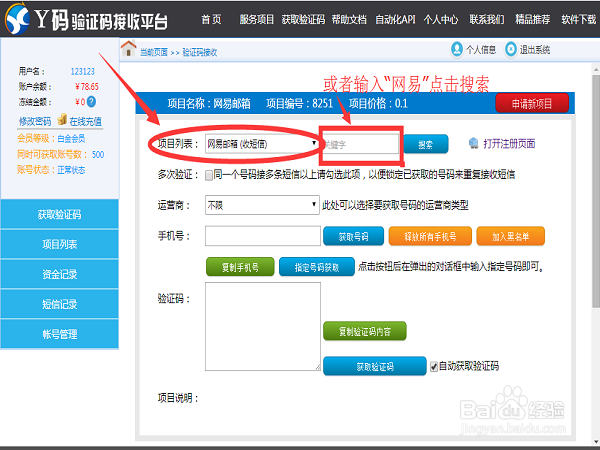Screen dimensions: 600x450
Task: Click the orange 加入黑名单 button
Action: tap(510, 236)
